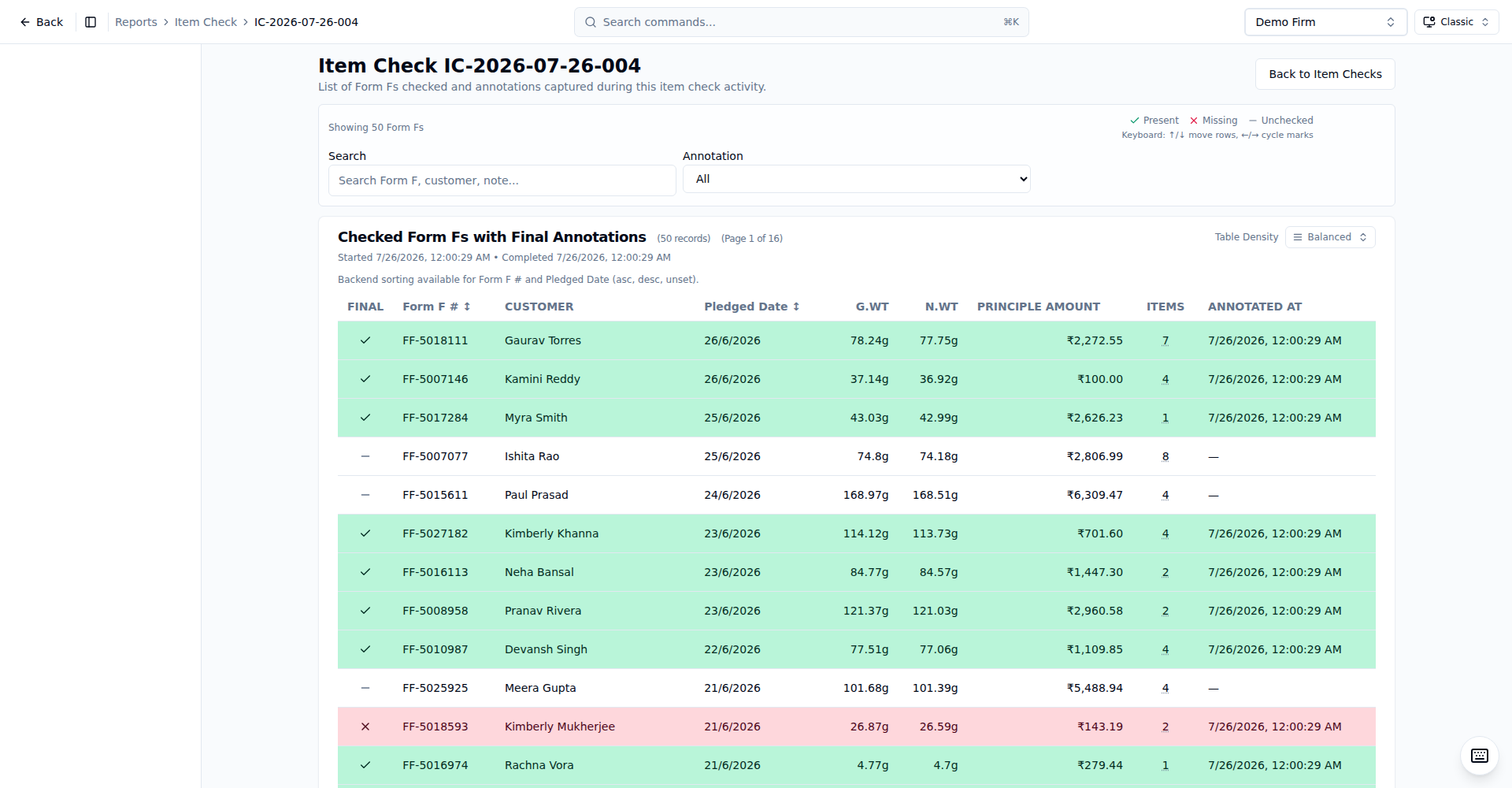
Task: Click items count 8 for Ishita Rao
Action: [x=1165, y=456]
